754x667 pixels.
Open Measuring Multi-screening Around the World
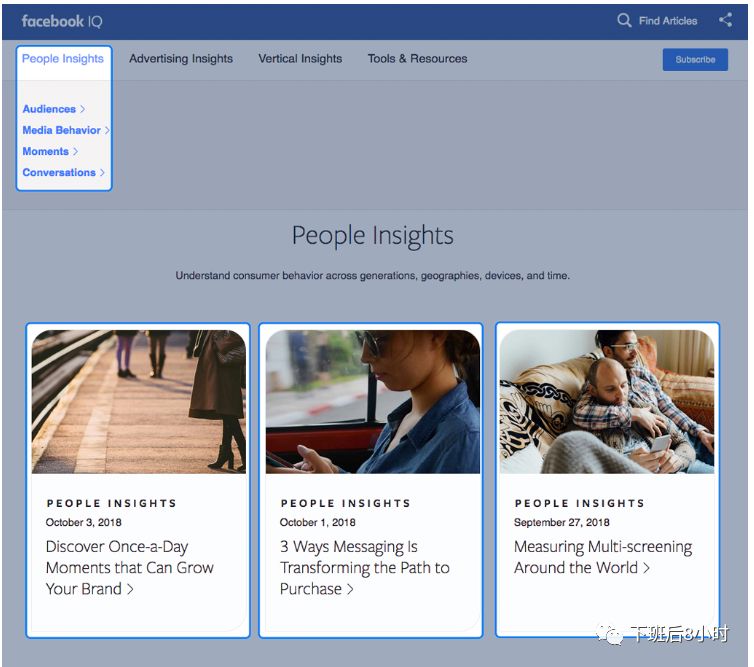(x=603, y=557)
